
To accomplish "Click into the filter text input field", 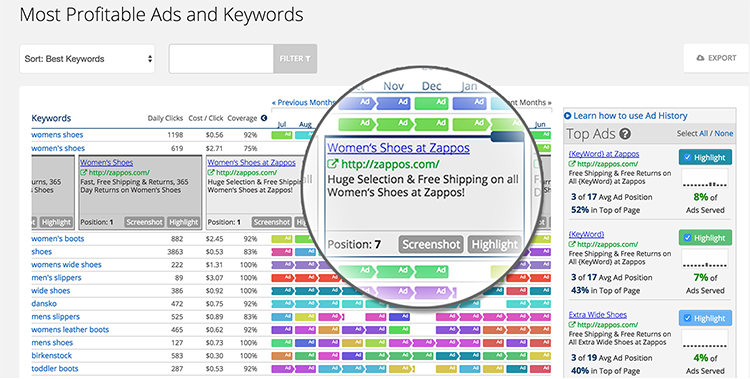I will pos(221,59).
